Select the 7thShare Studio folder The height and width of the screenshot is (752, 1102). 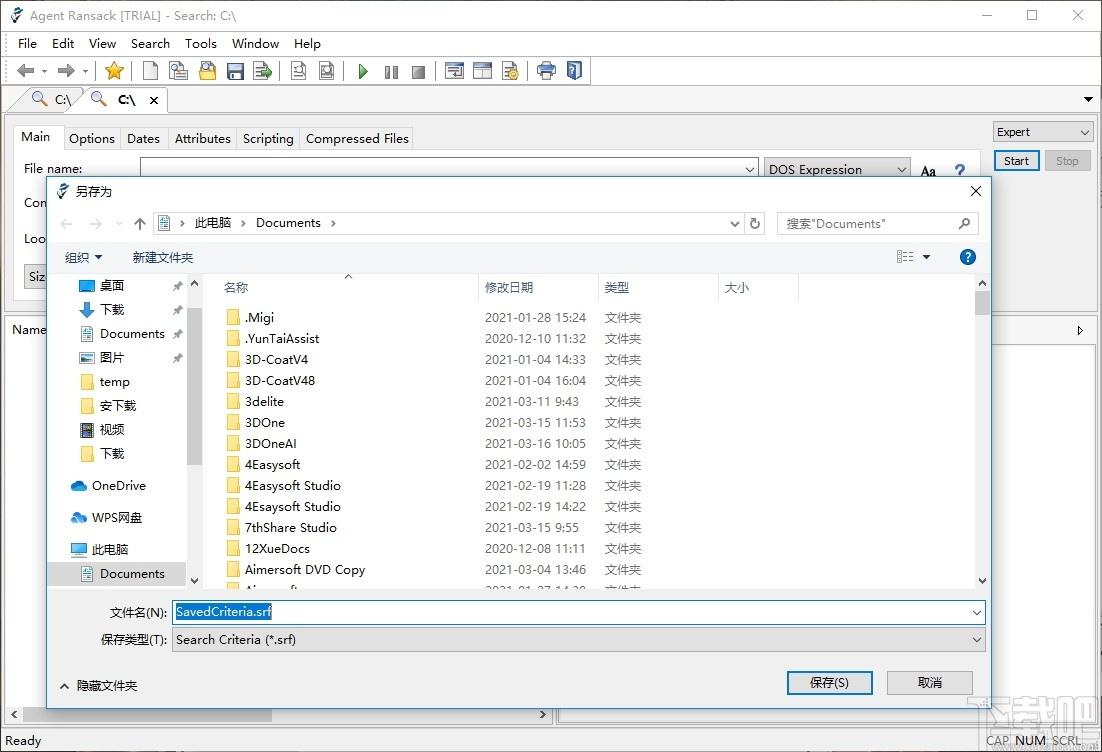291,527
